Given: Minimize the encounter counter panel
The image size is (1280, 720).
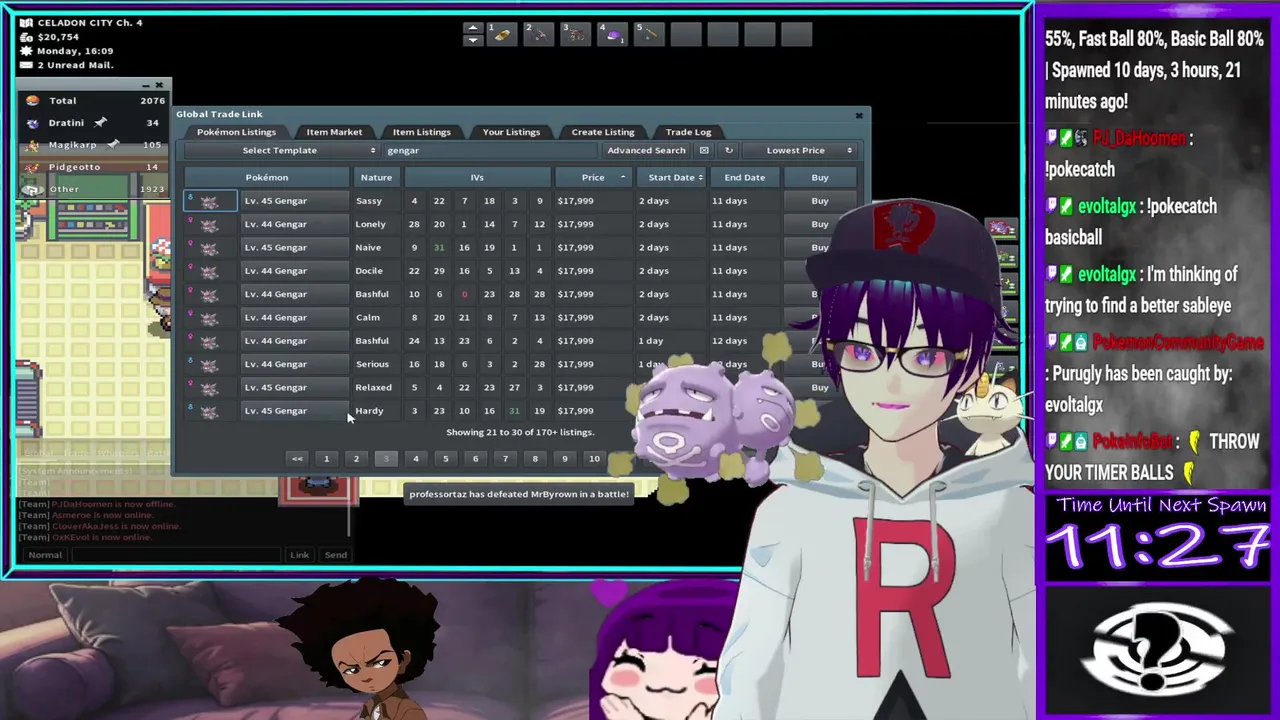Looking at the screenshot, I should click(x=145, y=85).
